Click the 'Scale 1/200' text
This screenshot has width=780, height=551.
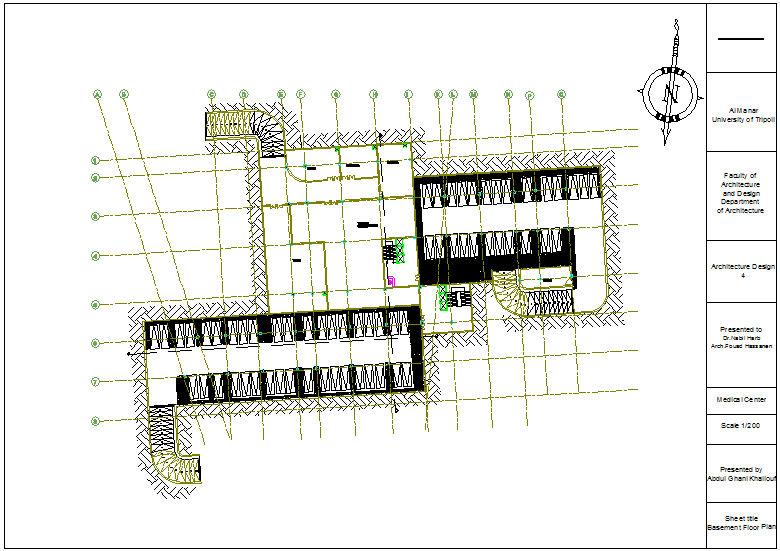[x=741, y=426]
